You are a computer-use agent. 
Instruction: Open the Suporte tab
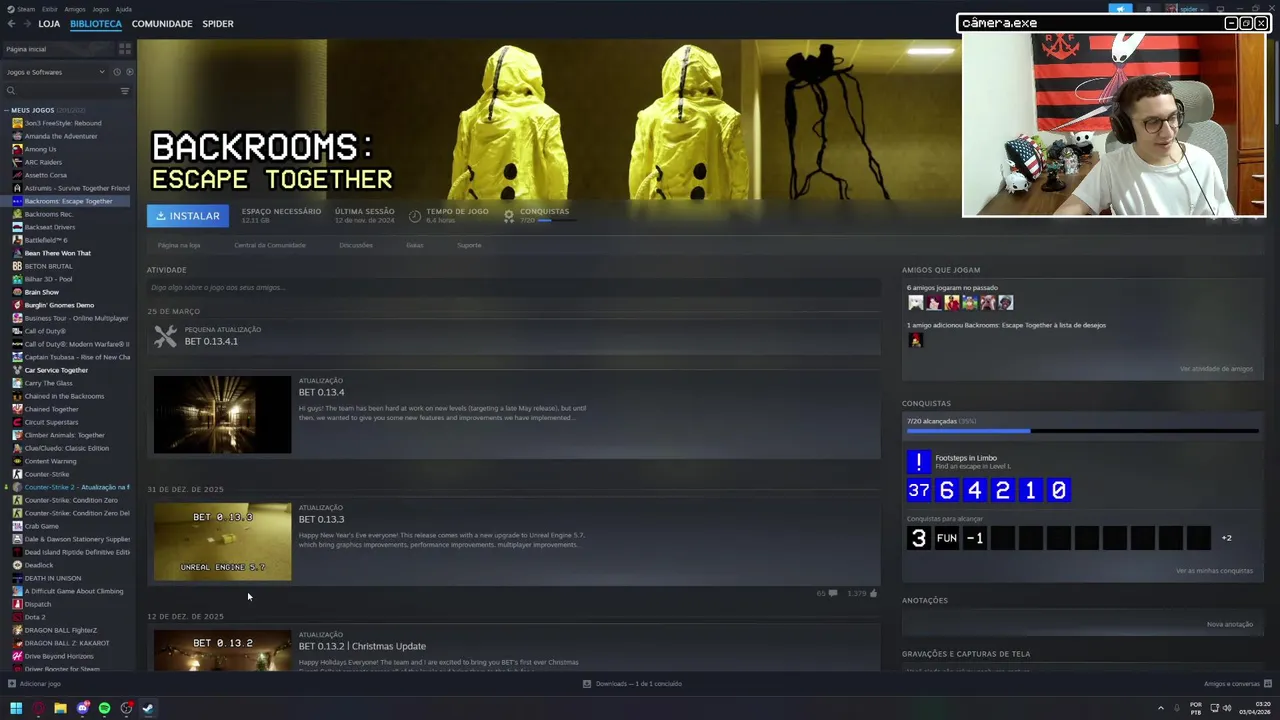[x=469, y=245]
